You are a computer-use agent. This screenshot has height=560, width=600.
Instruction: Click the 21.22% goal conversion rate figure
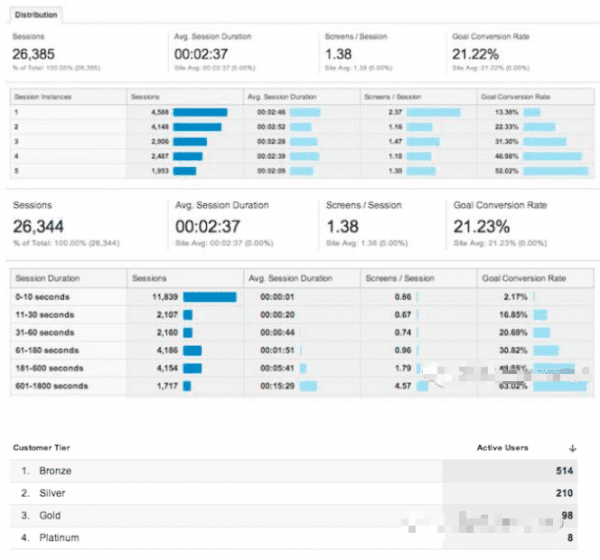click(x=475, y=54)
